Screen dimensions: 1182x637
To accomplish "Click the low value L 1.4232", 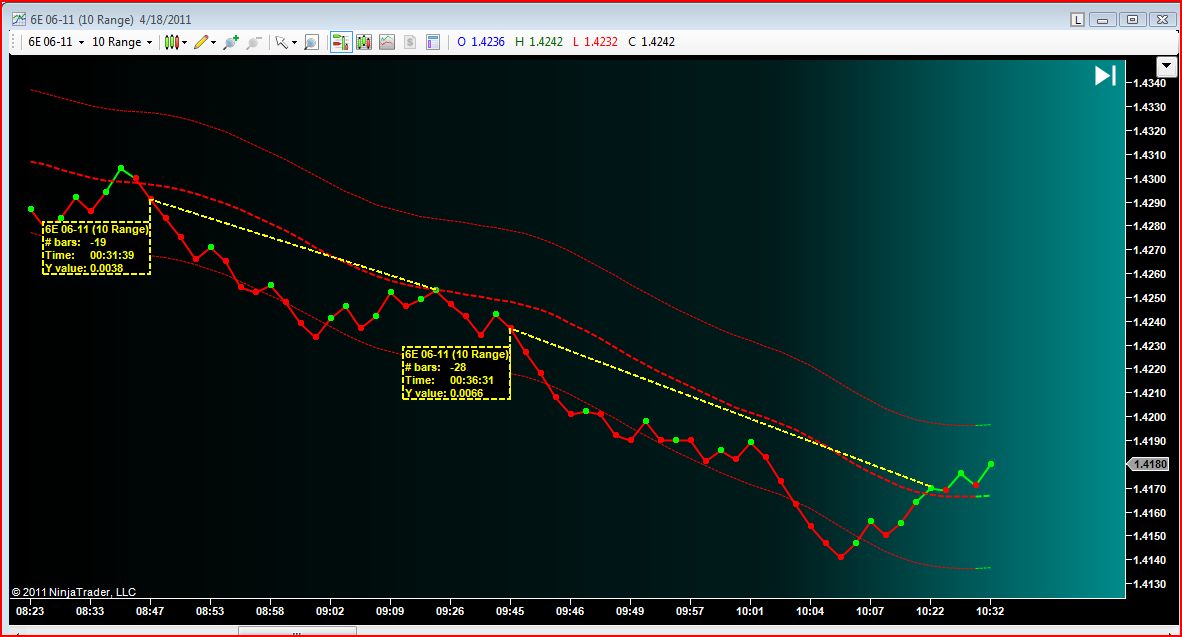I will (596, 42).
